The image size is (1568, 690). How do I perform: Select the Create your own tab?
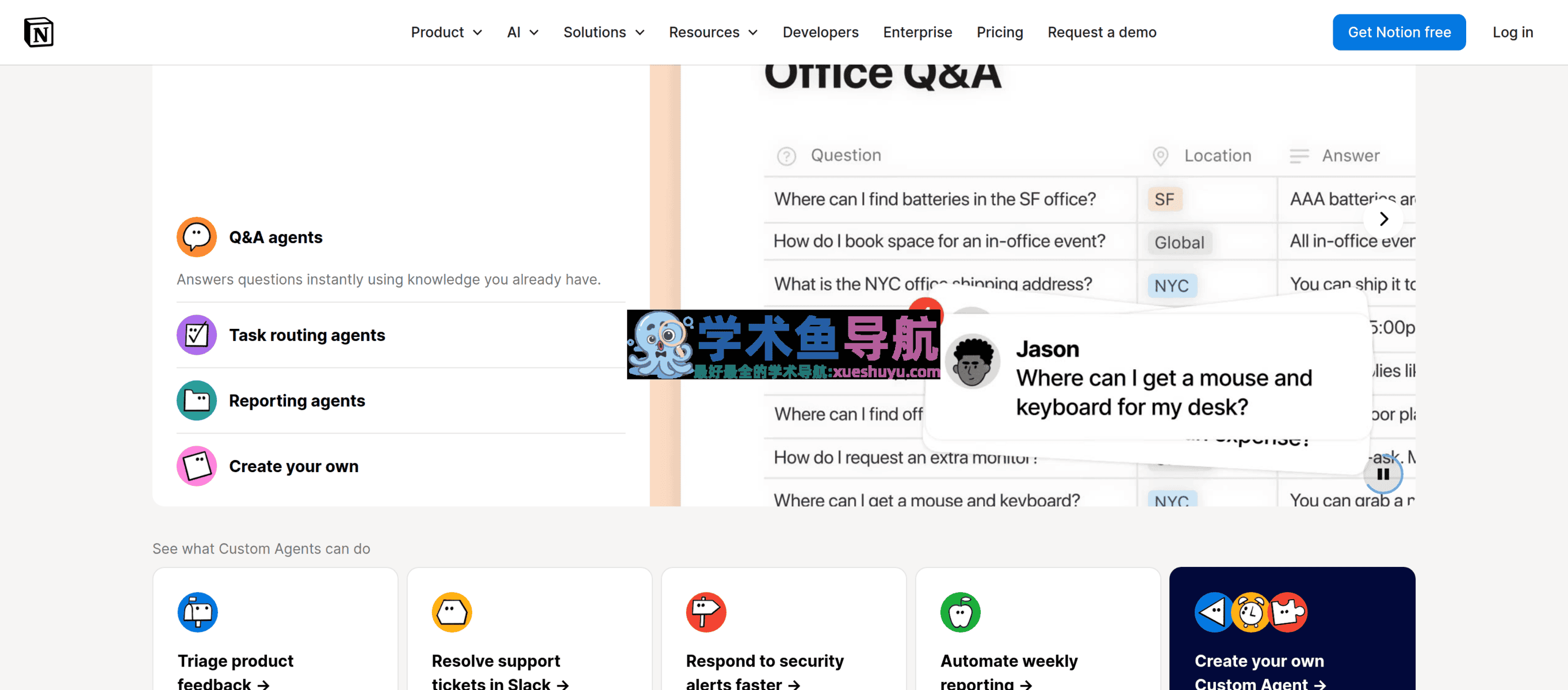pyautogui.click(x=401, y=466)
